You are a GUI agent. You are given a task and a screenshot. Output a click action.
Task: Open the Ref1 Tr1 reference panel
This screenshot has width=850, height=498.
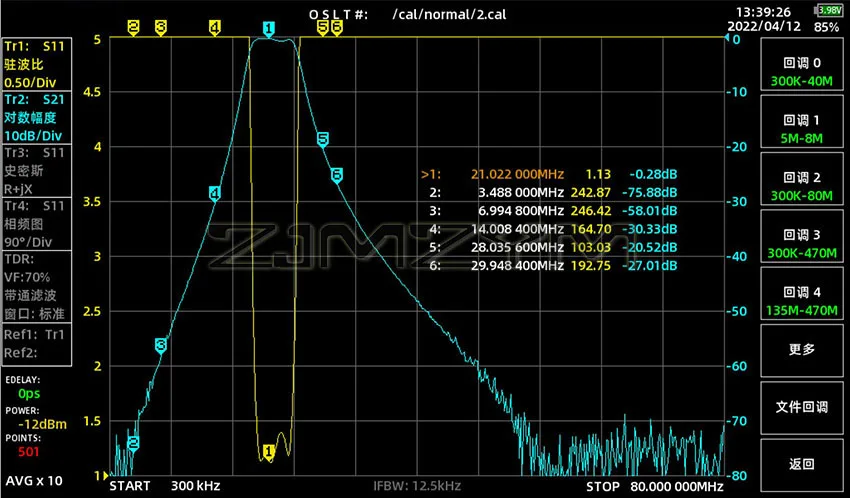click(36, 344)
